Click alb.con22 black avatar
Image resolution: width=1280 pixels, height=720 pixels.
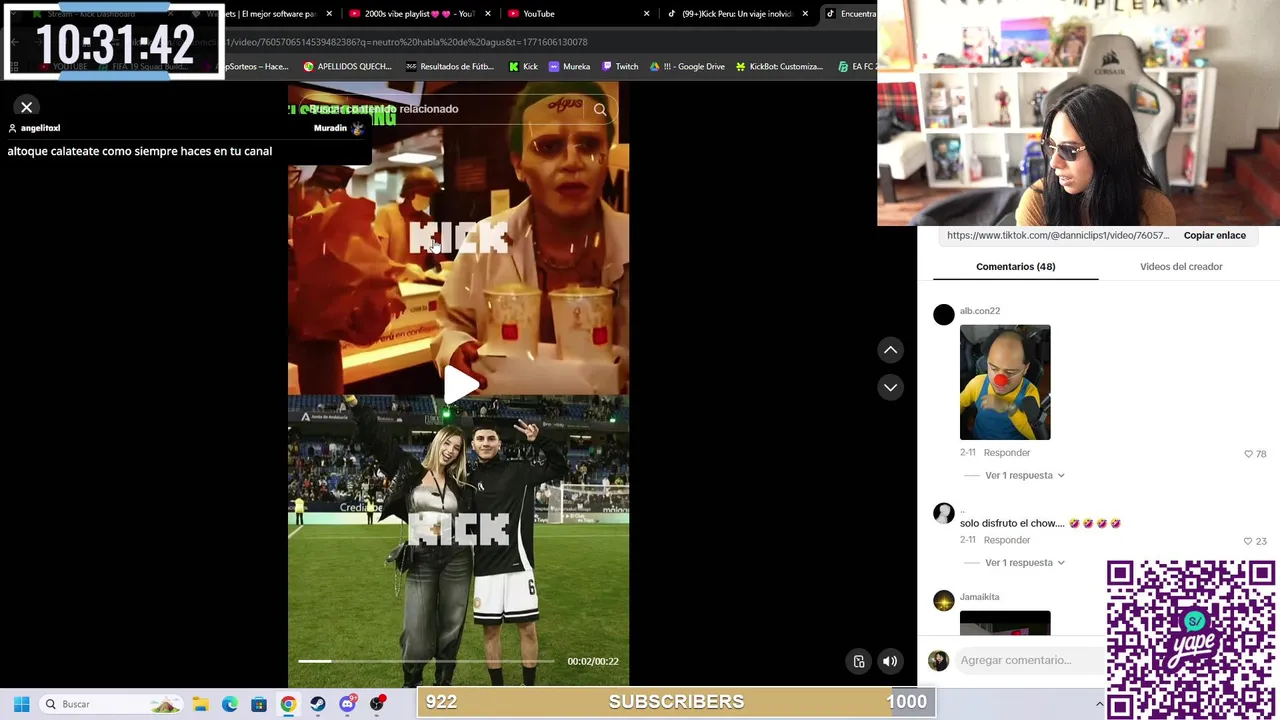[x=943, y=315]
